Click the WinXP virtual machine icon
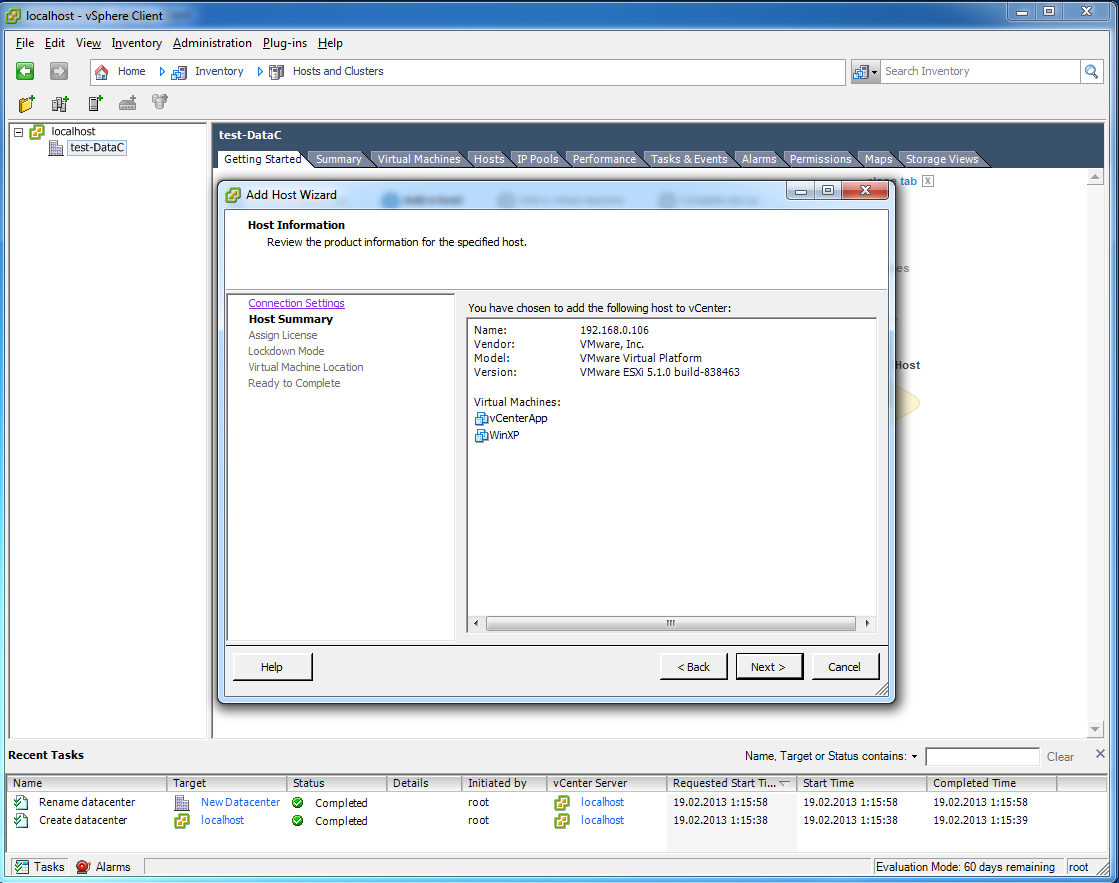Image resolution: width=1119 pixels, height=883 pixels. click(481, 435)
